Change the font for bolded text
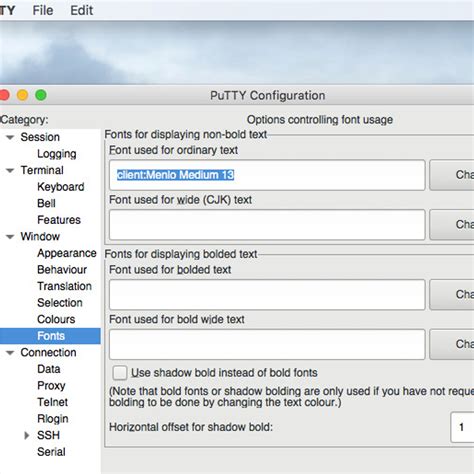474x474 pixels. point(452,295)
